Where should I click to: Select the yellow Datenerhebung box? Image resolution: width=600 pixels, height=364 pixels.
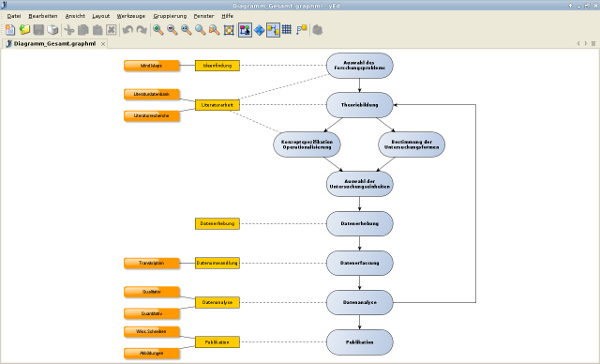tap(217, 224)
